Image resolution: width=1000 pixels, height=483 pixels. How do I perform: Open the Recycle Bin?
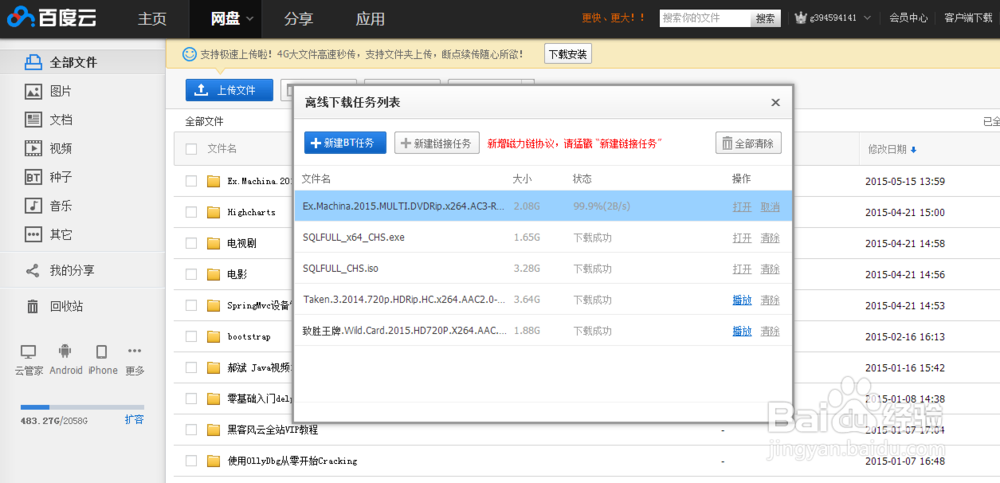[x=54, y=307]
